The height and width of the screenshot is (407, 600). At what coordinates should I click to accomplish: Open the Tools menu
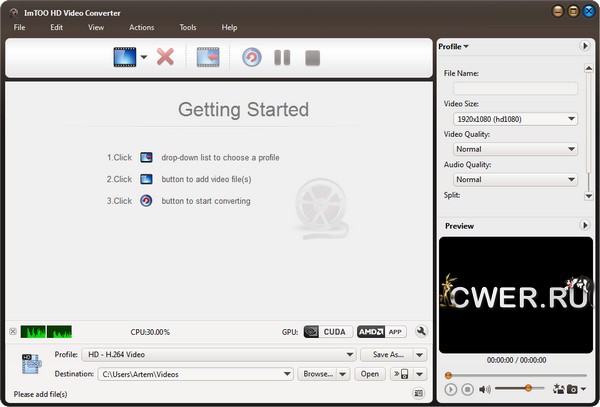[188, 27]
